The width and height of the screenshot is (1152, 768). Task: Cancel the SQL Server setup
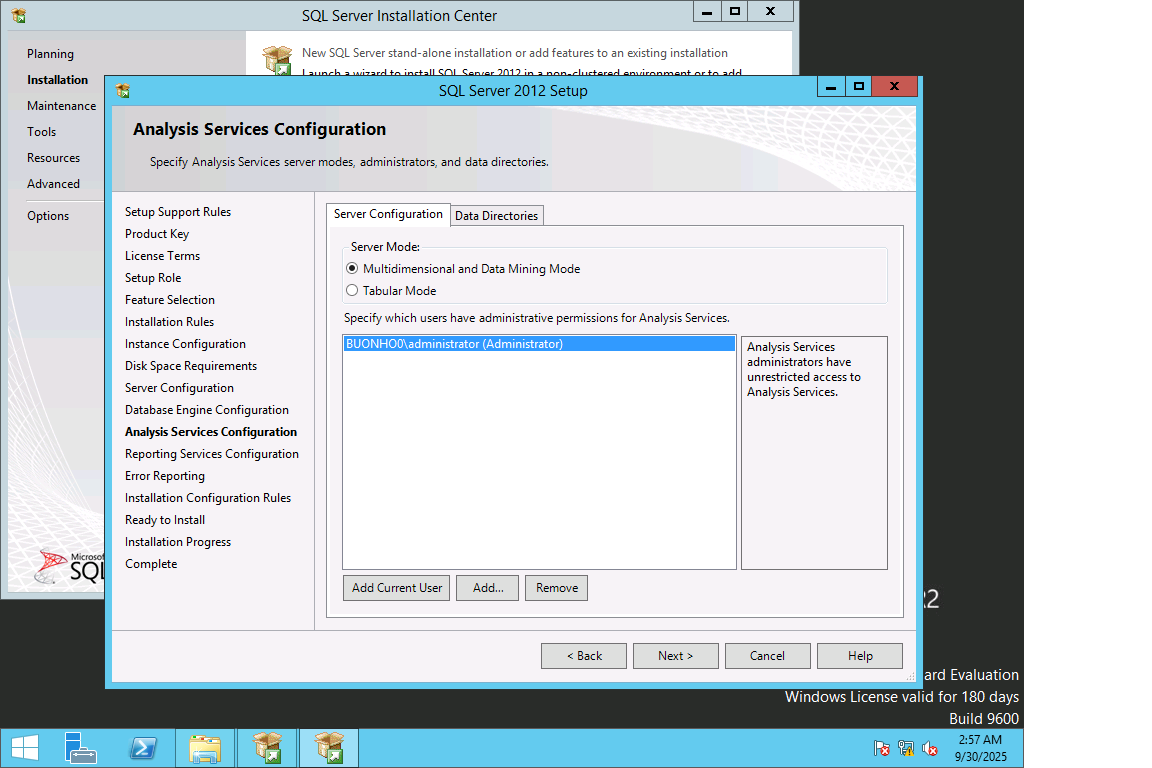coord(768,656)
